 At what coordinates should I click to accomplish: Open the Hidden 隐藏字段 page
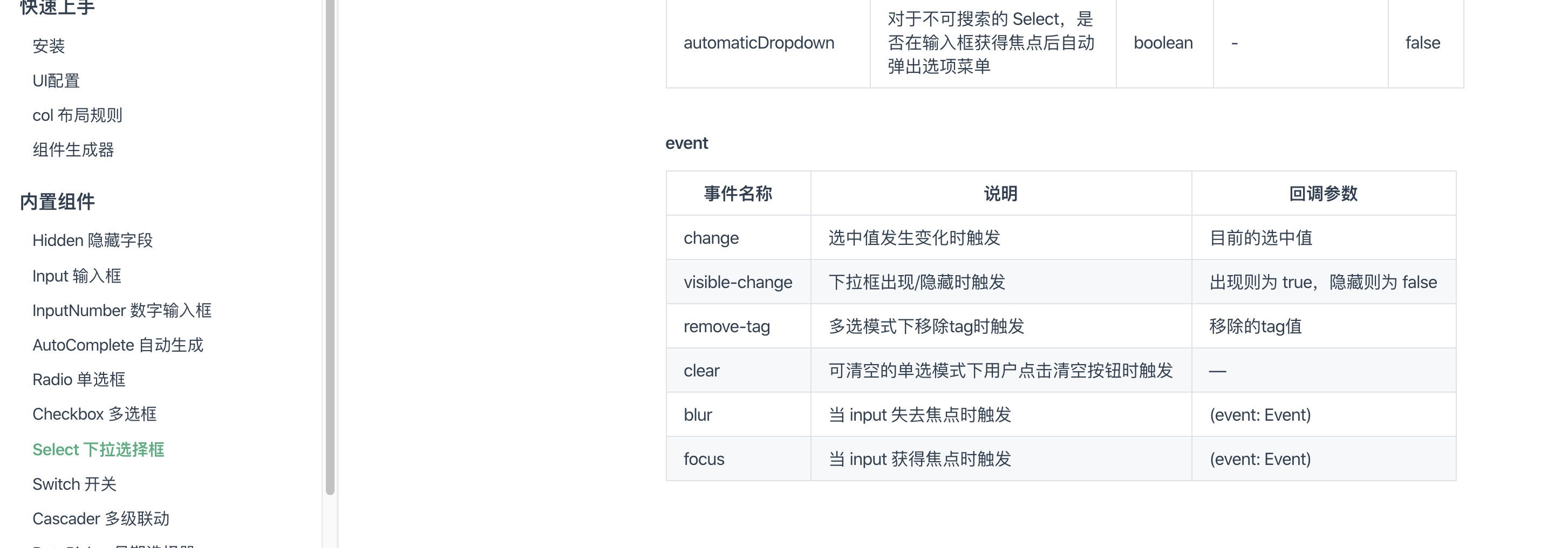tap(93, 240)
